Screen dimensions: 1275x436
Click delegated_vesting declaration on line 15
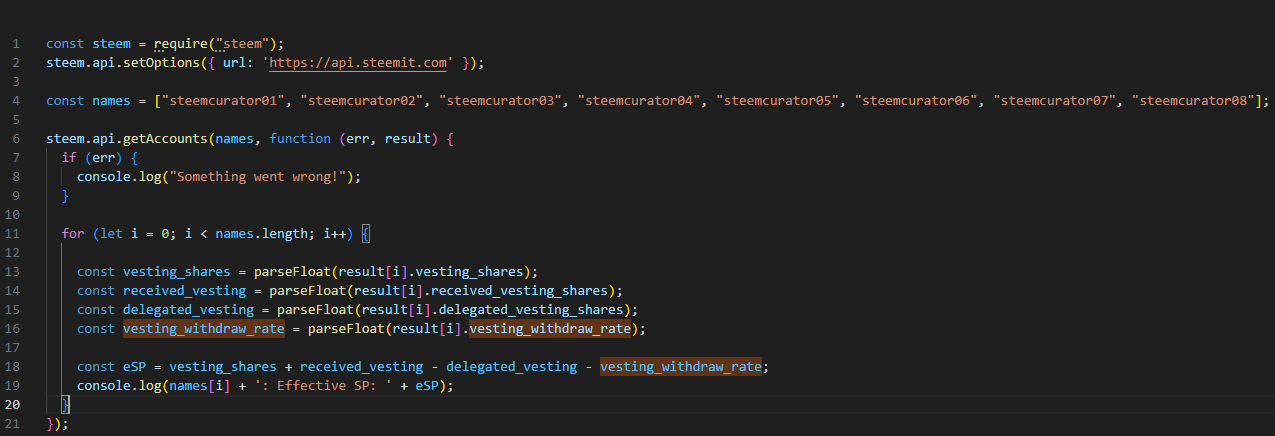click(x=188, y=309)
